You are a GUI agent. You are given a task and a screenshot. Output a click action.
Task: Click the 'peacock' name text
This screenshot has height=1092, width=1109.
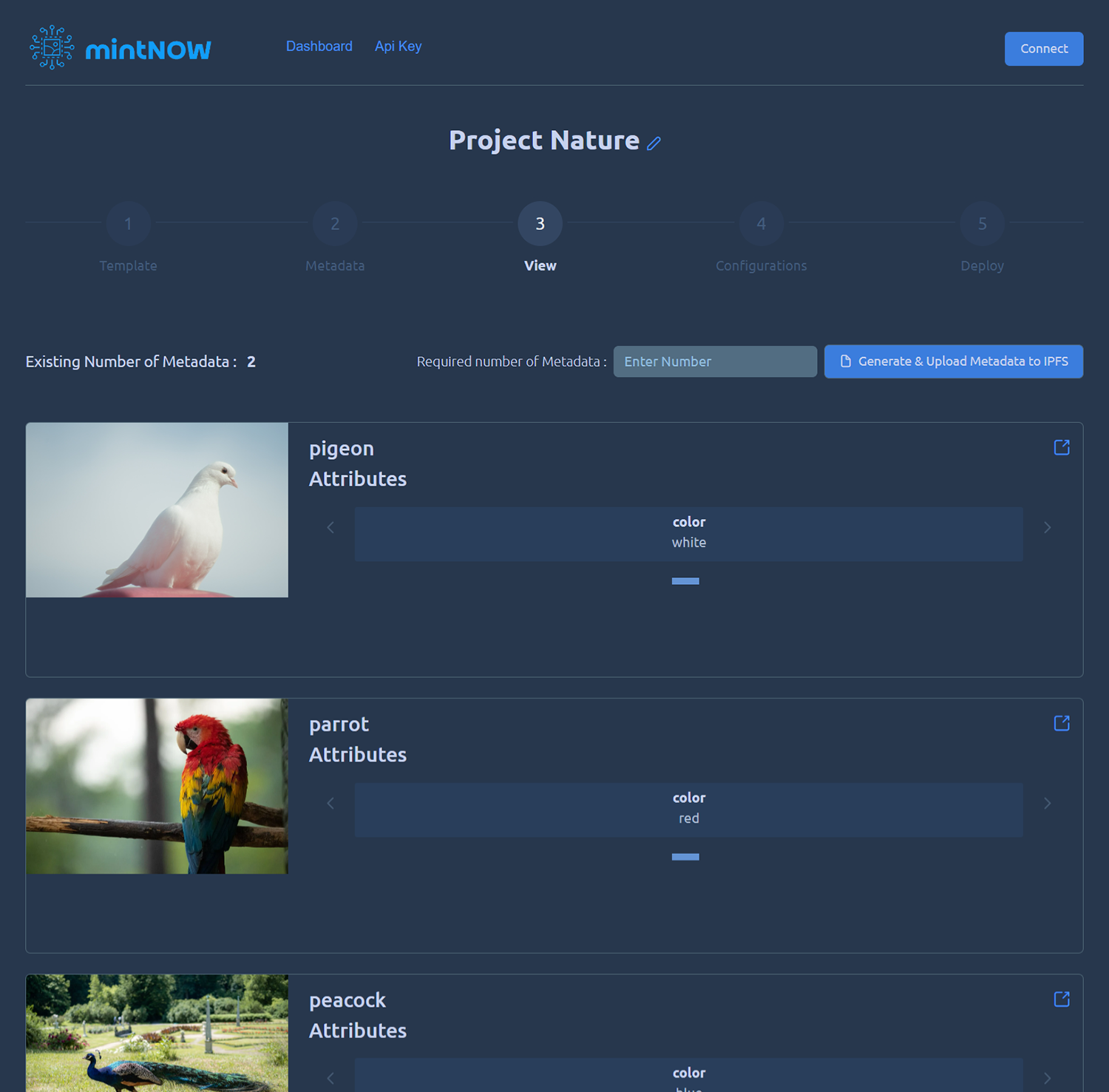point(347,1000)
